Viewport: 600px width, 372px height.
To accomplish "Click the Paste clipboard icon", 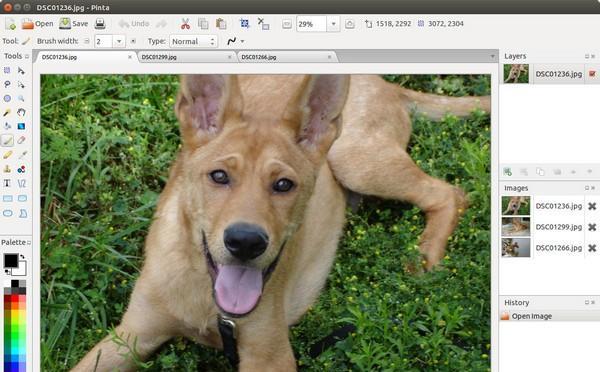I will (221, 24).
